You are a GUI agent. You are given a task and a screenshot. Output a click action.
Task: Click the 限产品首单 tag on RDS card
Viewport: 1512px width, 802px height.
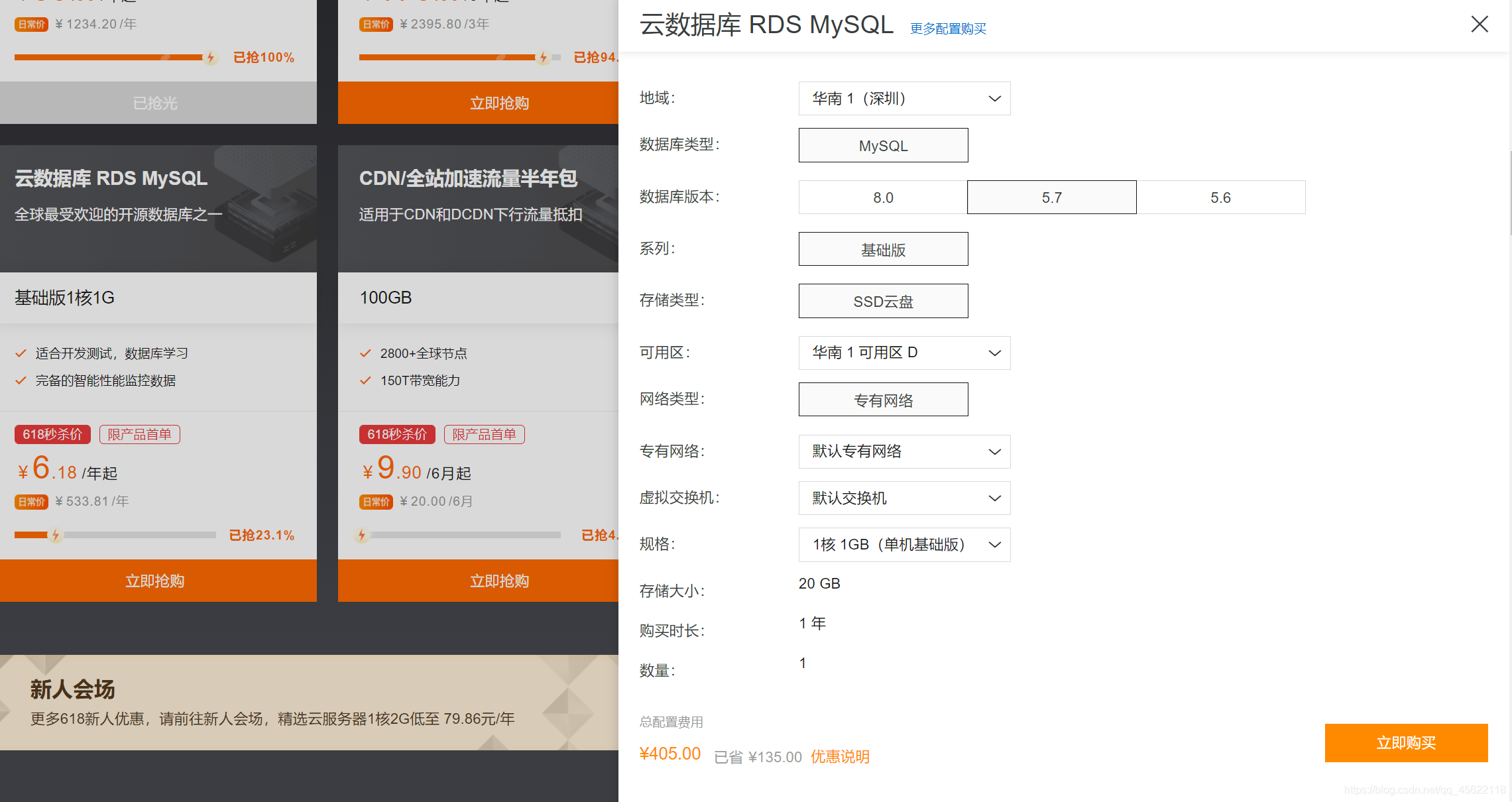coord(140,434)
